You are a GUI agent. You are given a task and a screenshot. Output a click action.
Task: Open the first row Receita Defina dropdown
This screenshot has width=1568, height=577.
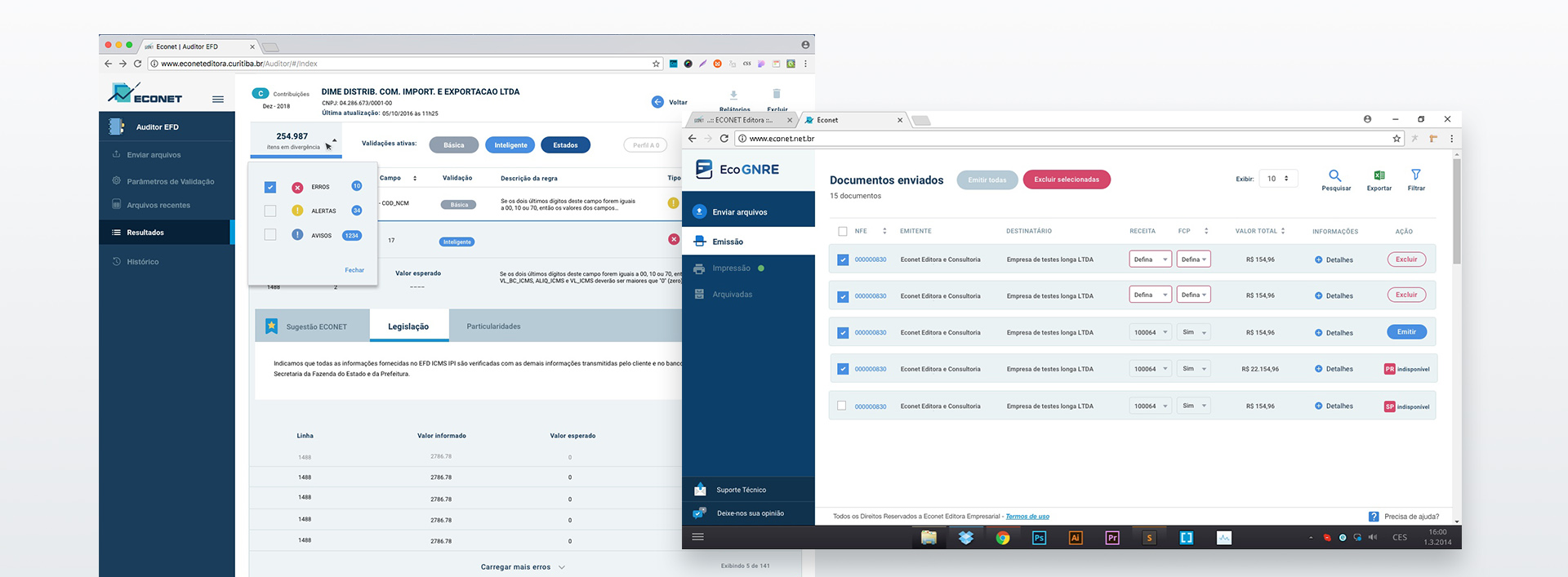pyautogui.click(x=1151, y=260)
